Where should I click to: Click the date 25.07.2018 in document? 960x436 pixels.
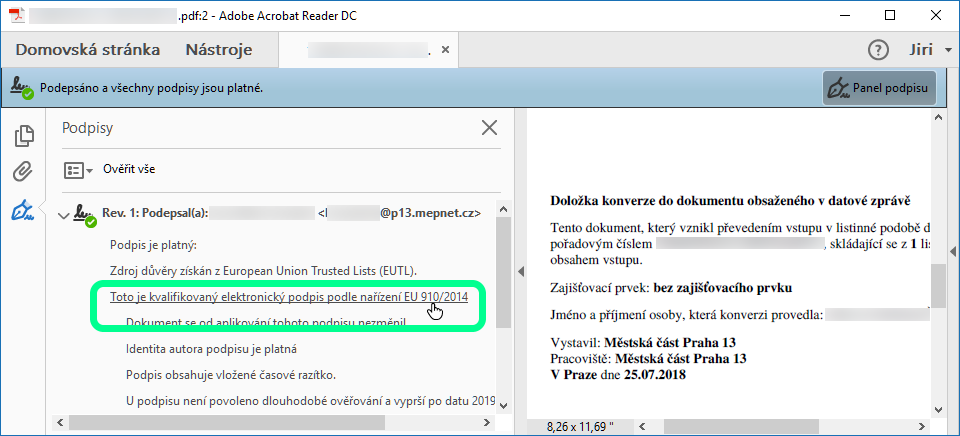(x=655, y=374)
